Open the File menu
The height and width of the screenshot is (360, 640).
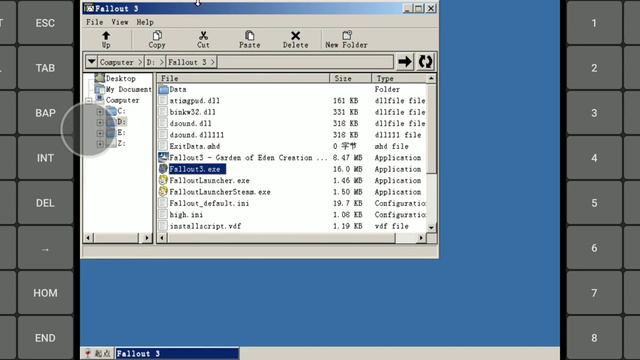point(94,22)
